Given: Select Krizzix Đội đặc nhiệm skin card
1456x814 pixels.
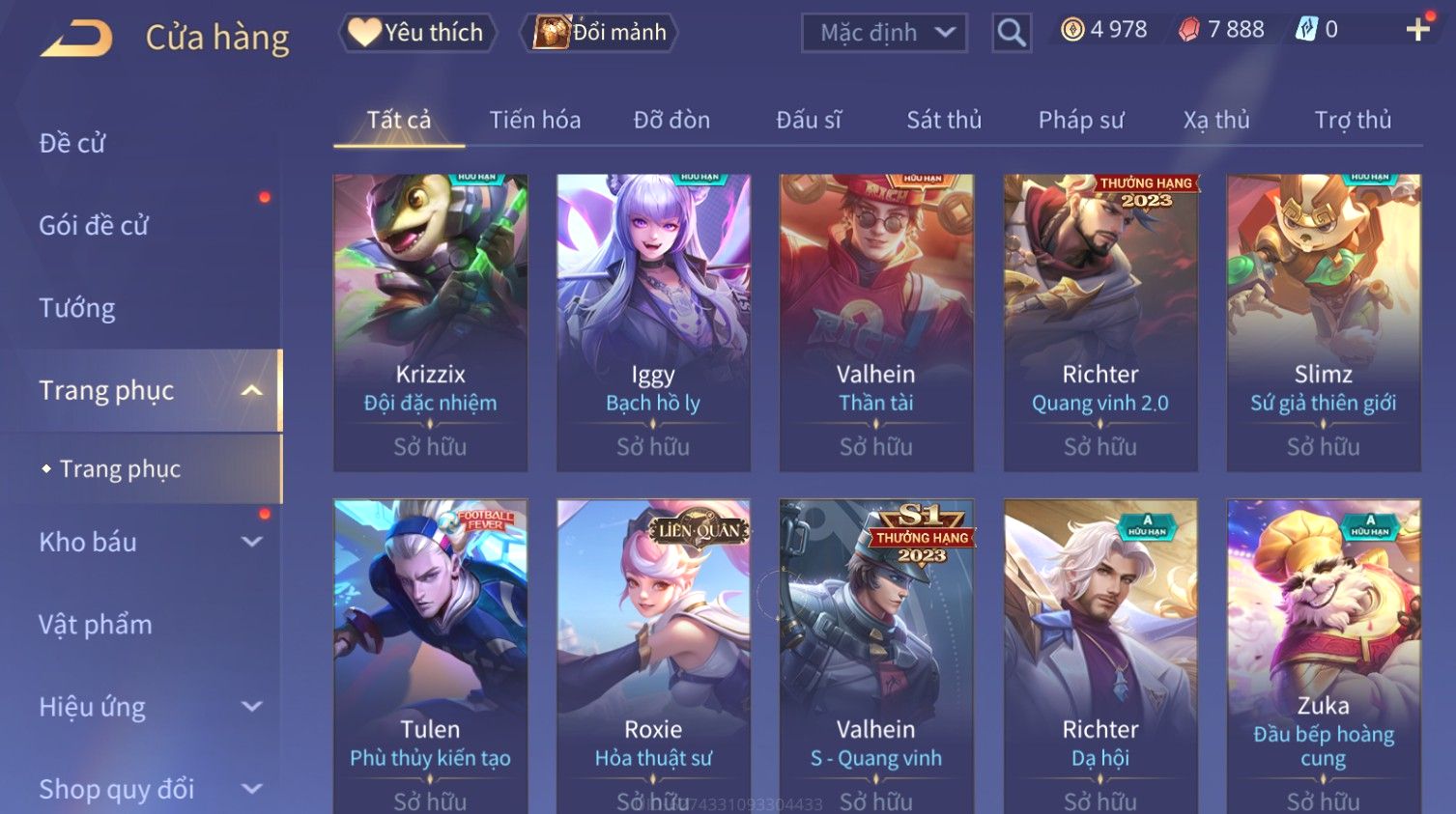Looking at the screenshot, I should click(430, 323).
